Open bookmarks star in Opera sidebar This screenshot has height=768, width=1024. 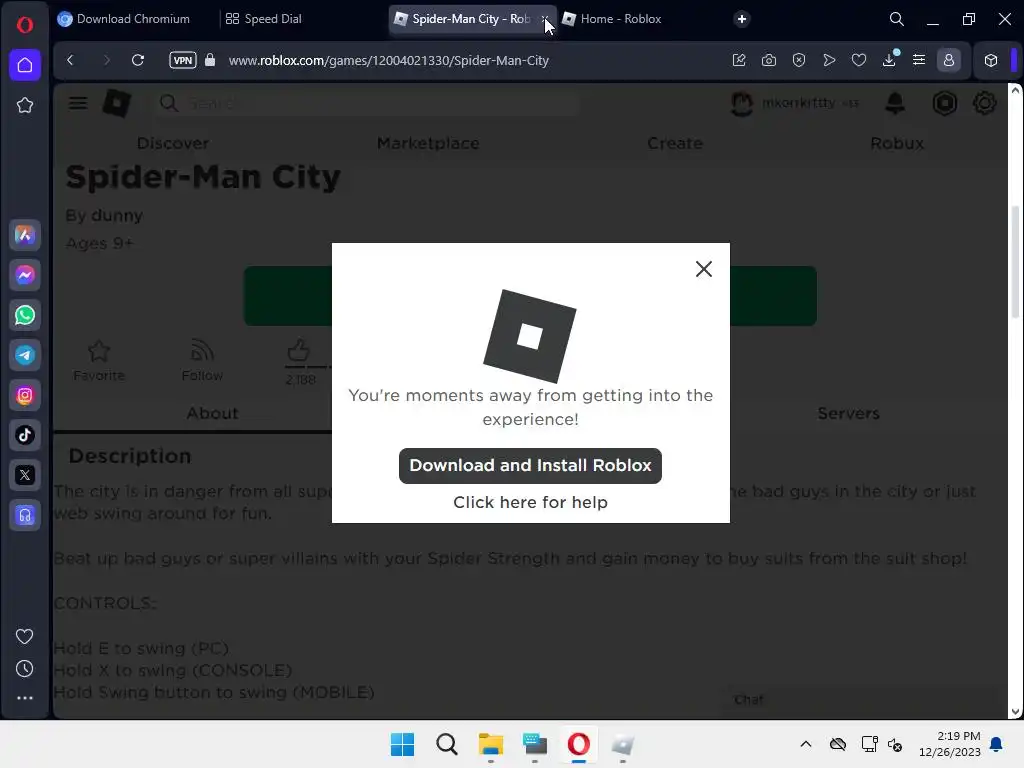[x=25, y=105]
